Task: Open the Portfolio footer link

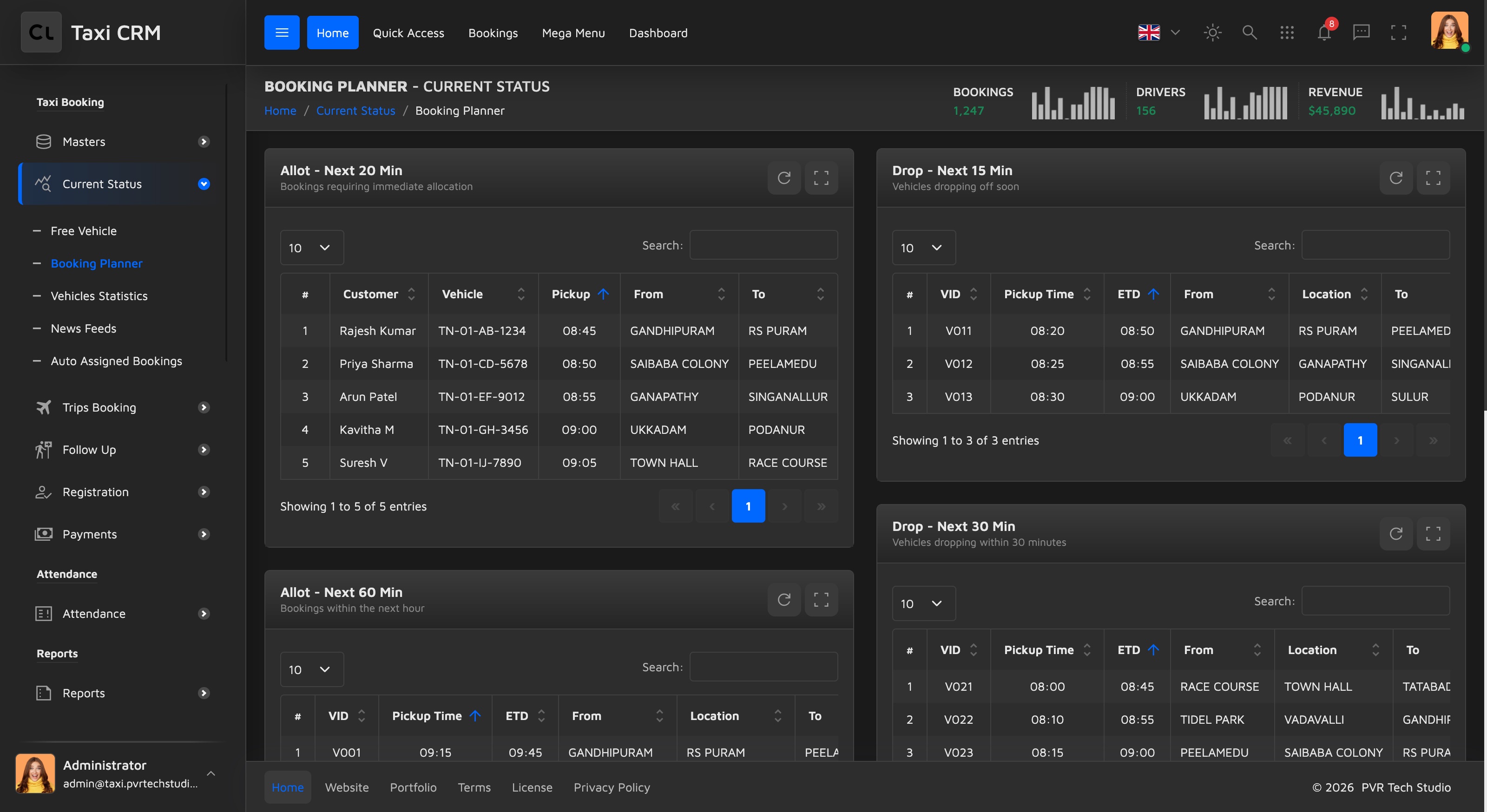Action: tap(413, 787)
